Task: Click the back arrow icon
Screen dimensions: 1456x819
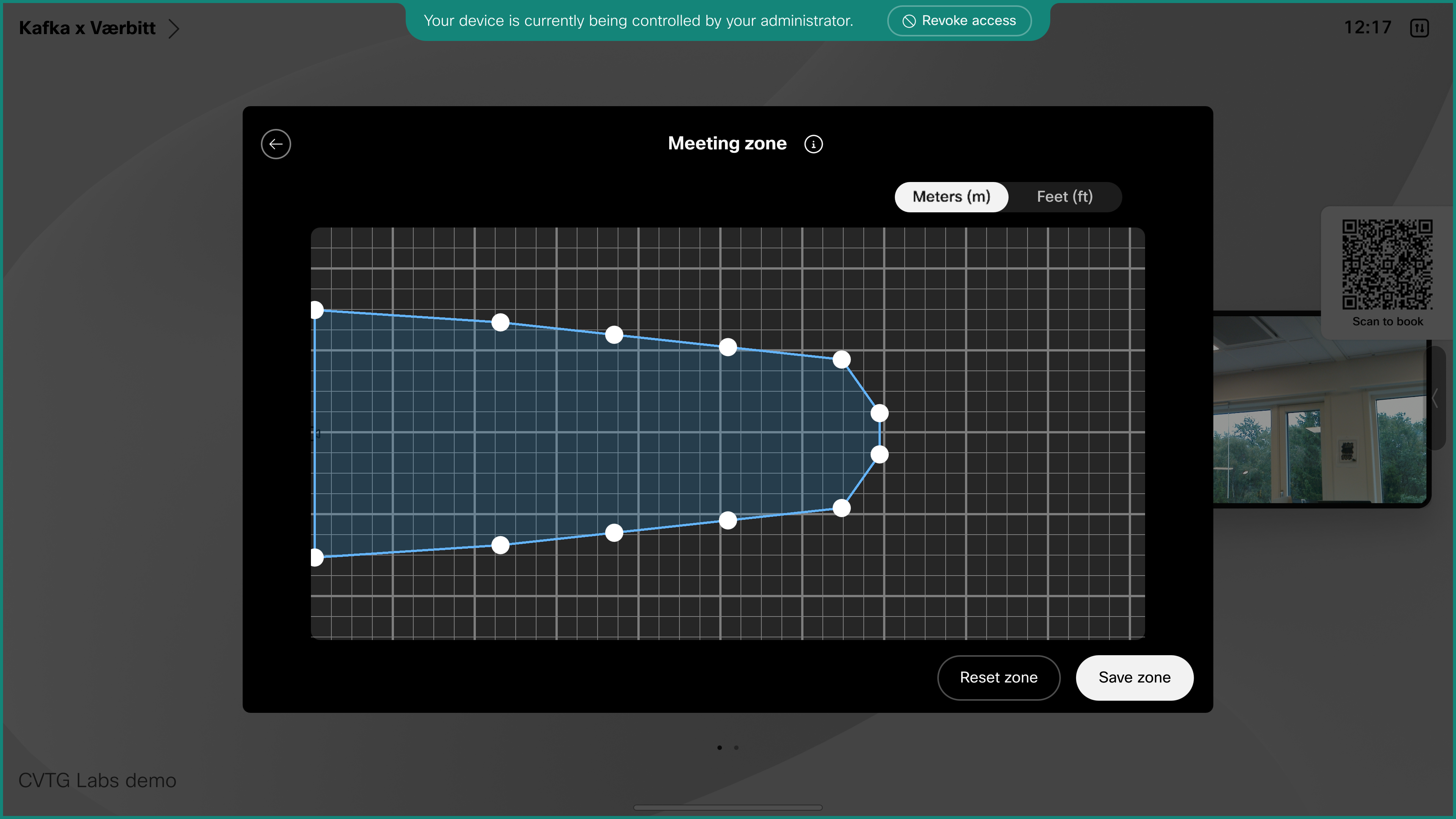Action: click(276, 144)
